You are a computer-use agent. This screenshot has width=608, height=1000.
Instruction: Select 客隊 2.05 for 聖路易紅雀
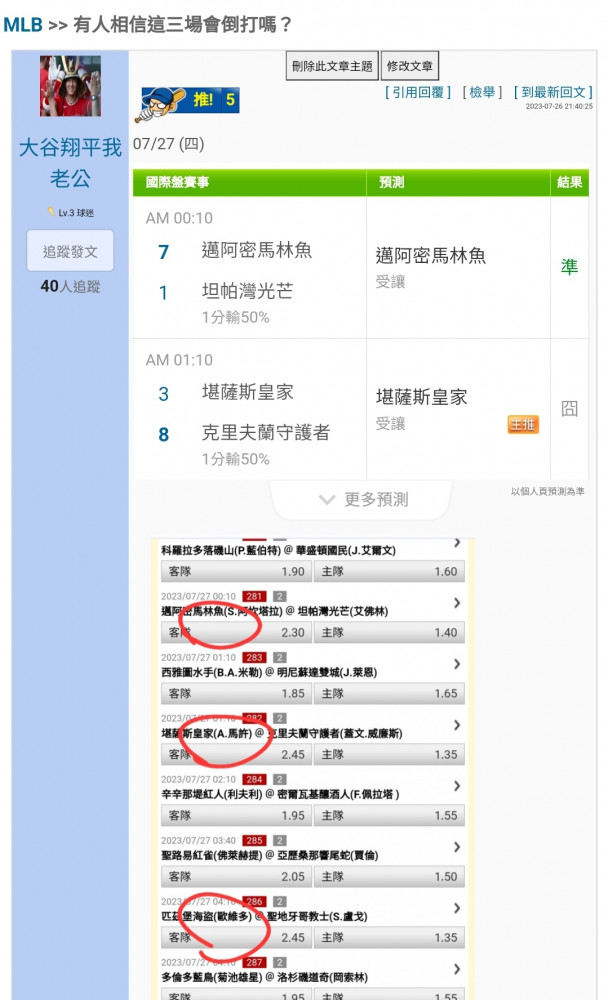click(235, 877)
